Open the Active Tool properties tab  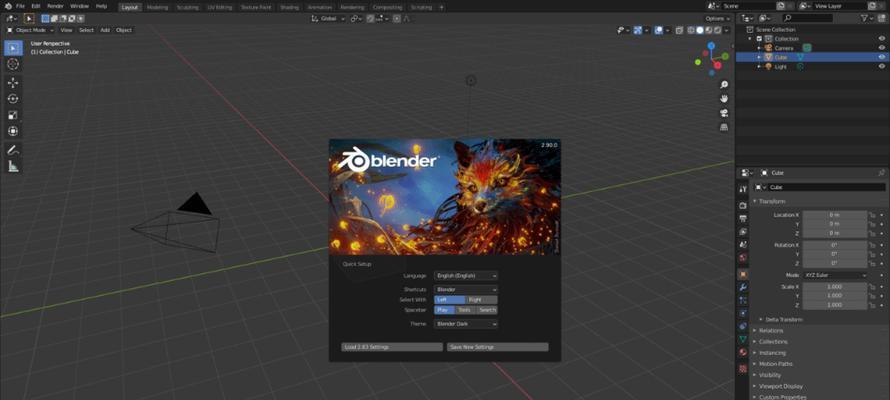pos(743,189)
